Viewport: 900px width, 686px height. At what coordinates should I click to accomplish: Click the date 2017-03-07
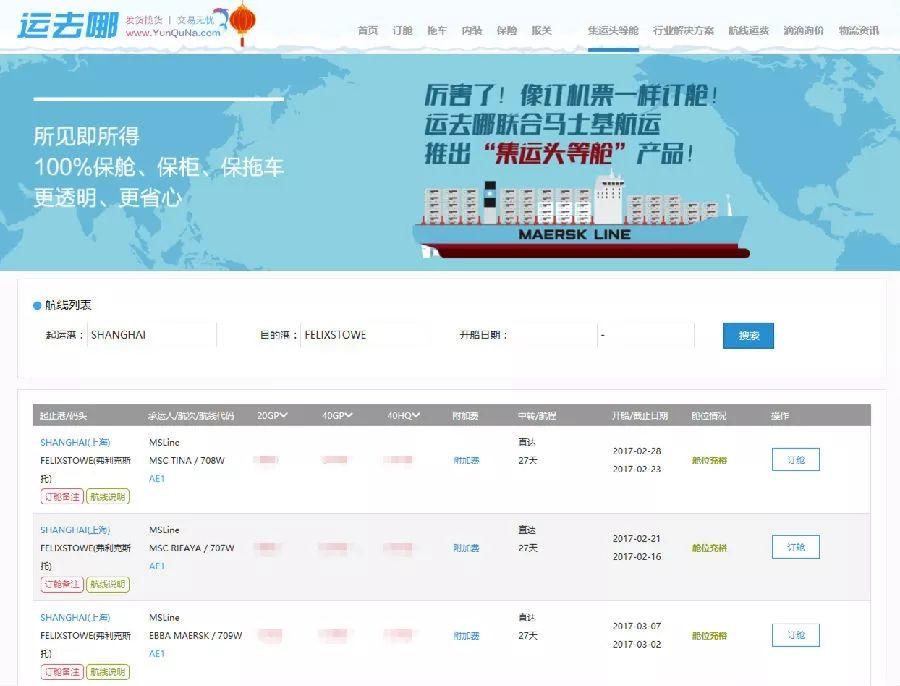coord(637,626)
